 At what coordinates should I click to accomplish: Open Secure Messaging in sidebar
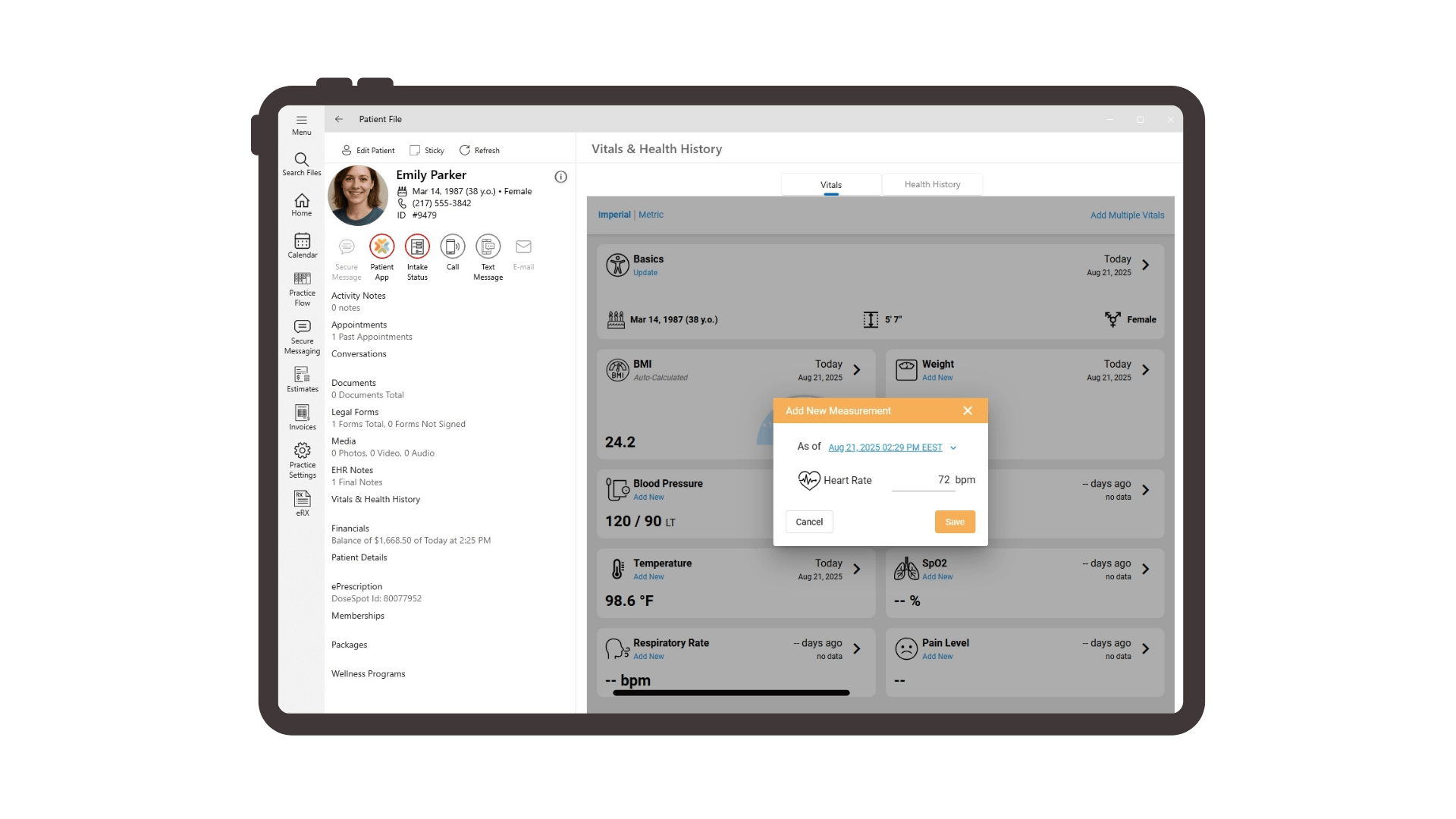pos(302,337)
